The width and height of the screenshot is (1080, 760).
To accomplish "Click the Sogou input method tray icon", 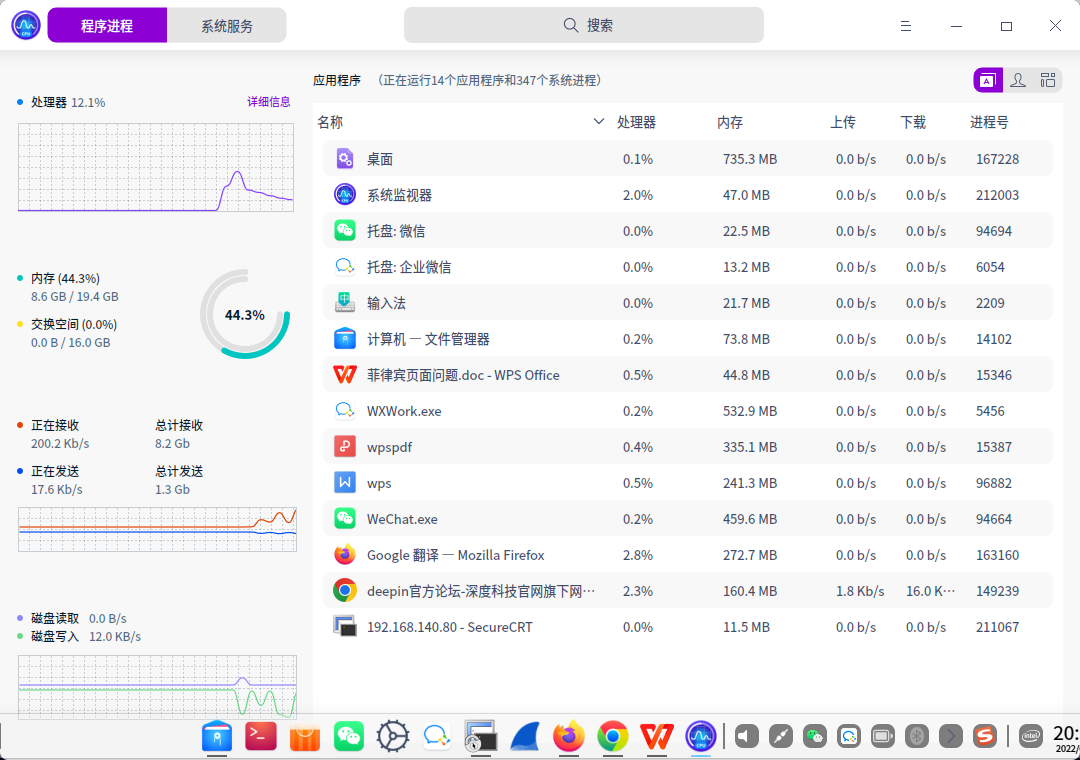I will pyautogui.click(x=985, y=737).
